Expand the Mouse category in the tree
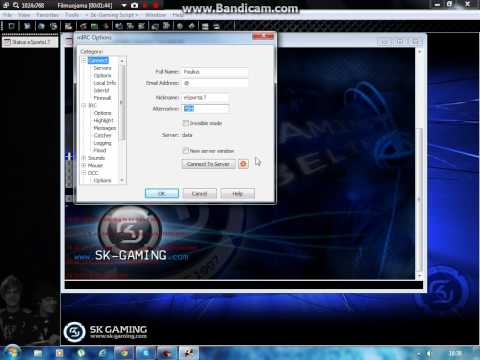 [84, 165]
